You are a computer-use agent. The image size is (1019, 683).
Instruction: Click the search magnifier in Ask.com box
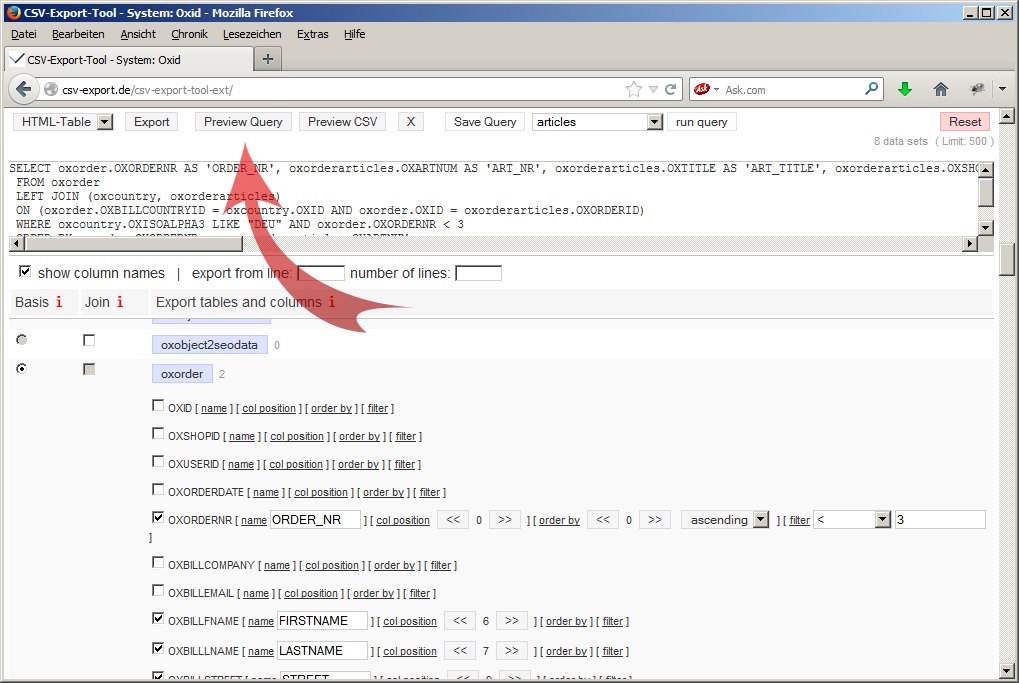pyautogui.click(x=871, y=88)
